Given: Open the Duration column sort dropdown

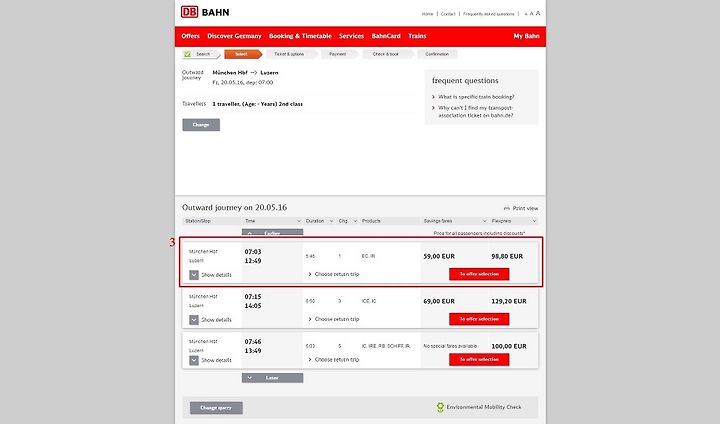Looking at the screenshot, I should click(x=331, y=221).
